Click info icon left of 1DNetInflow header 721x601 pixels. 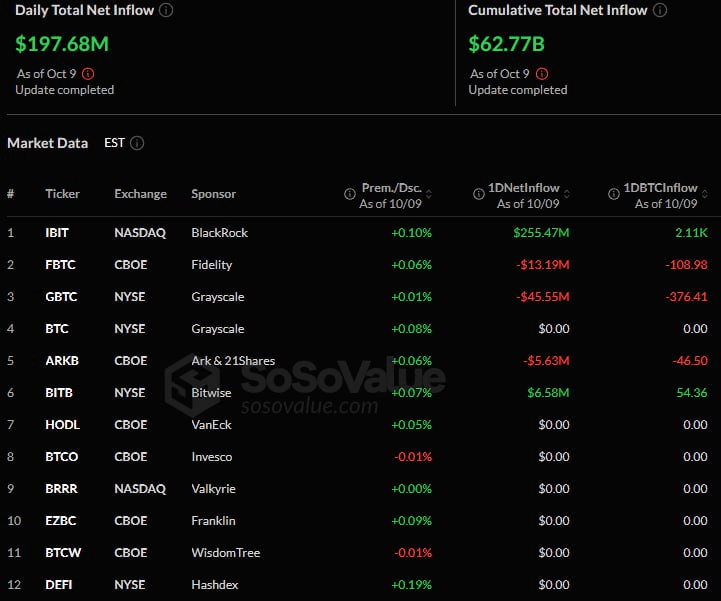click(x=476, y=195)
